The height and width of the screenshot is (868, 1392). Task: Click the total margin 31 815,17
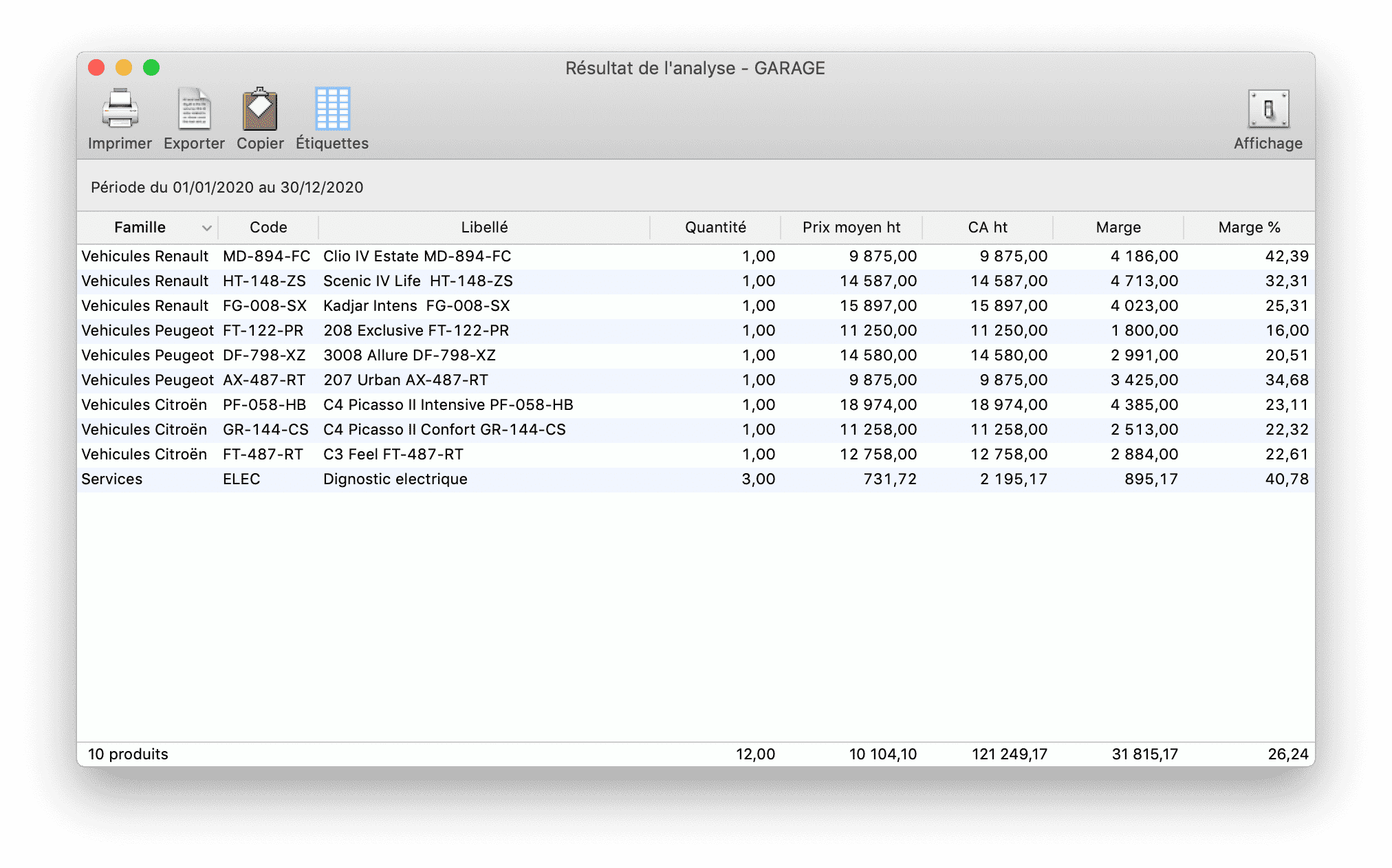click(x=1145, y=755)
